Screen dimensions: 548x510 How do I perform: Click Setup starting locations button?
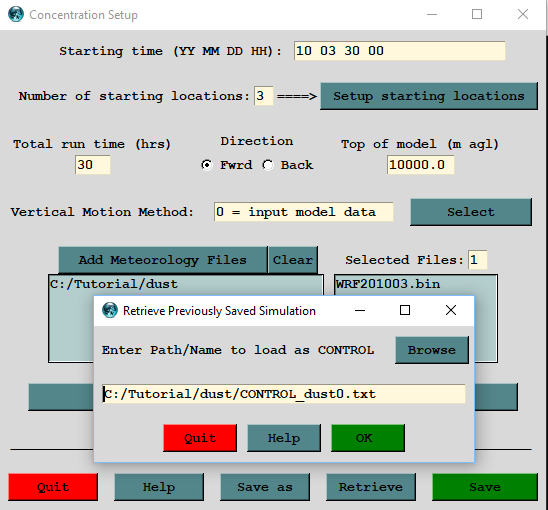click(x=429, y=96)
